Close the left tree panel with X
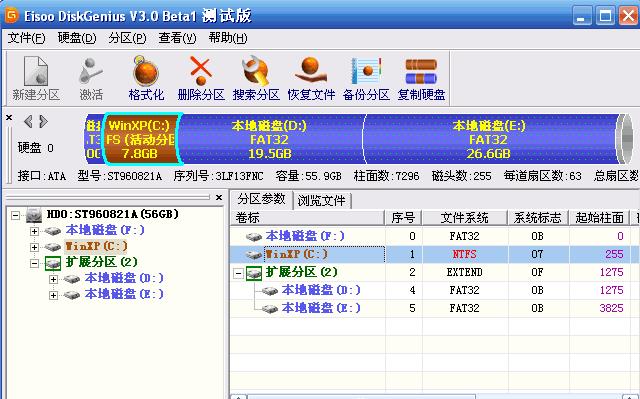Viewport: 640px width, 399px height. tap(219, 197)
